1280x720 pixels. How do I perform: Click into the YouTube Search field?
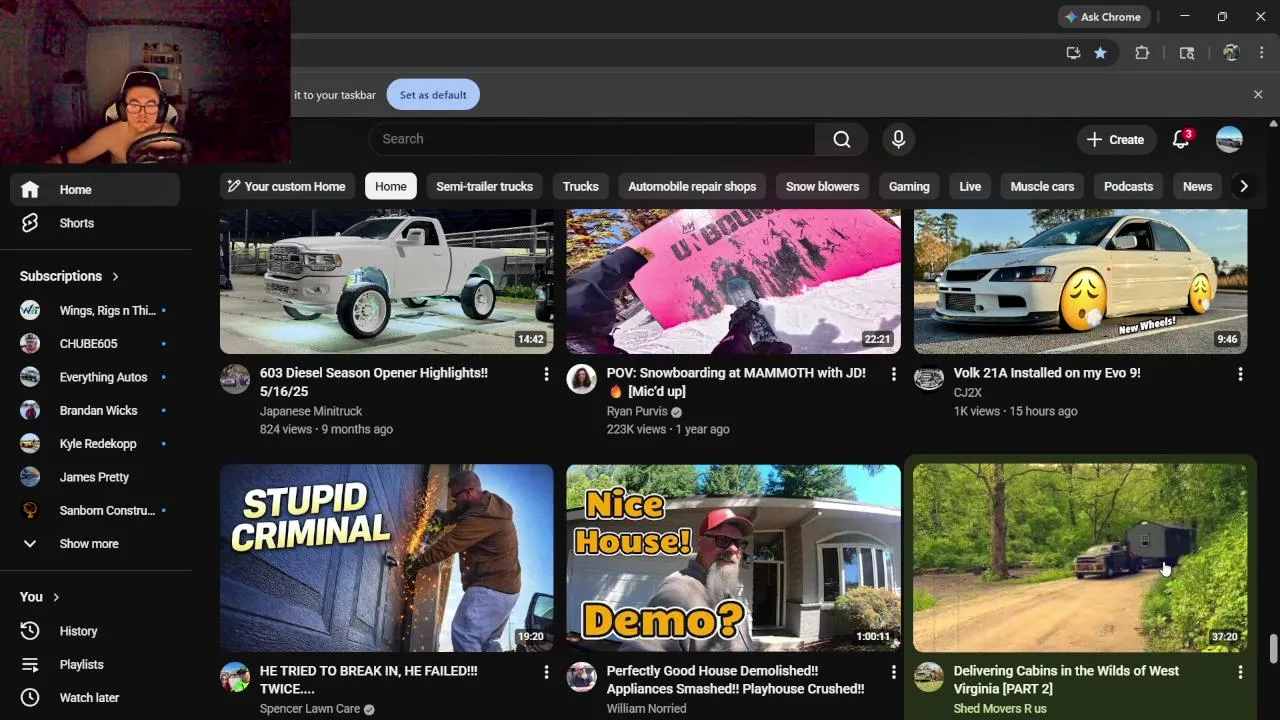click(592, 139)
